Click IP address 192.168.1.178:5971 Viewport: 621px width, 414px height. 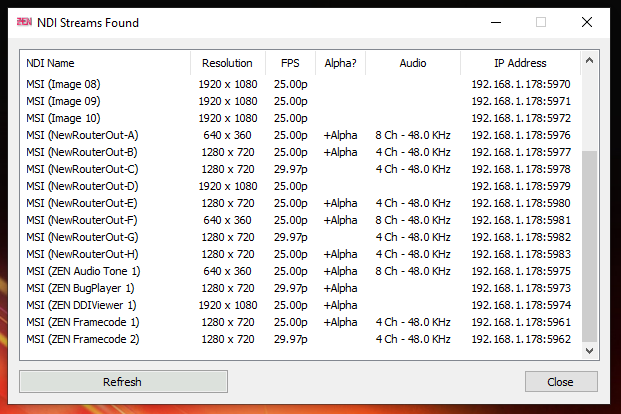(521, 101)
